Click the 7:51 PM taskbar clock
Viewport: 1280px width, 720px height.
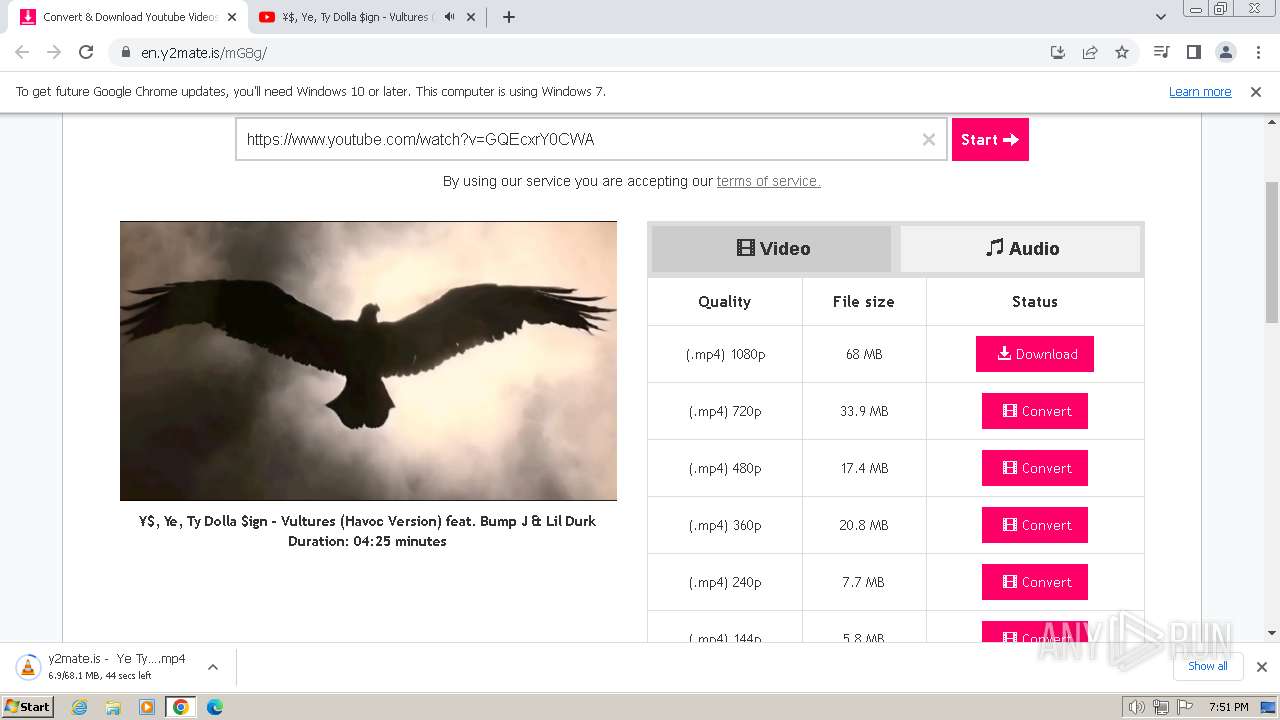pyautogui.click(x=1228, y=707)
